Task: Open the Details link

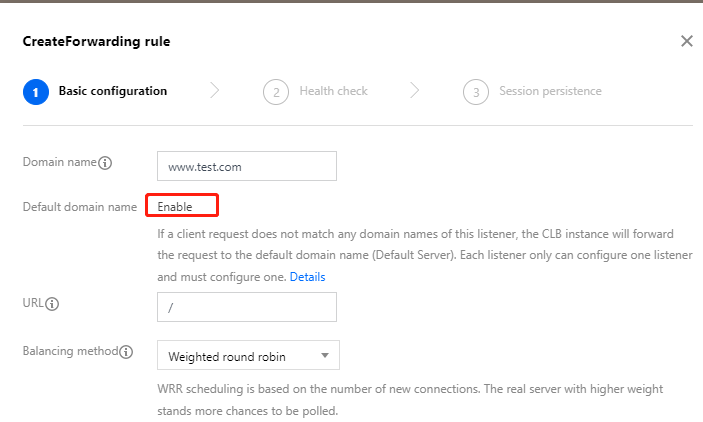Action: [x=307, y=276]
